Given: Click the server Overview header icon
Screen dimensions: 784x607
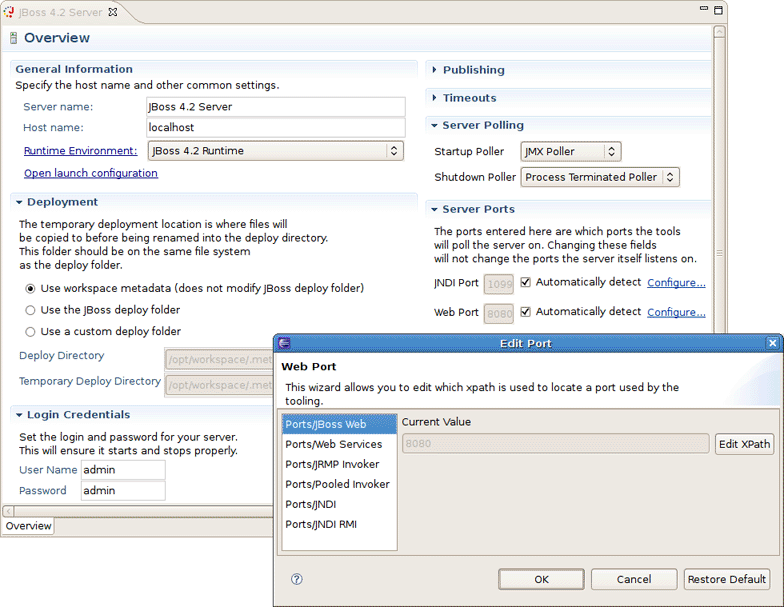Looking at the screenshot, I should [13, 38].
